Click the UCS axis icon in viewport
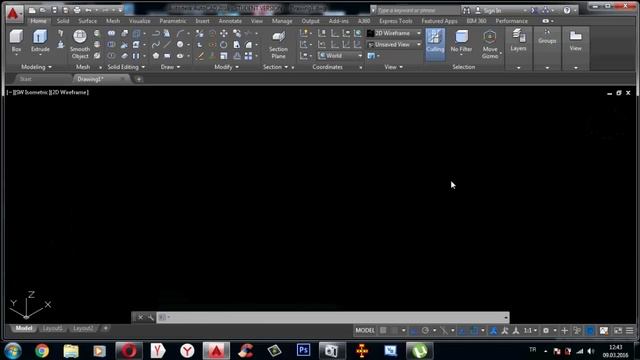Image resolution: width=640 pixels, height=360 pixels. (29, 305)
